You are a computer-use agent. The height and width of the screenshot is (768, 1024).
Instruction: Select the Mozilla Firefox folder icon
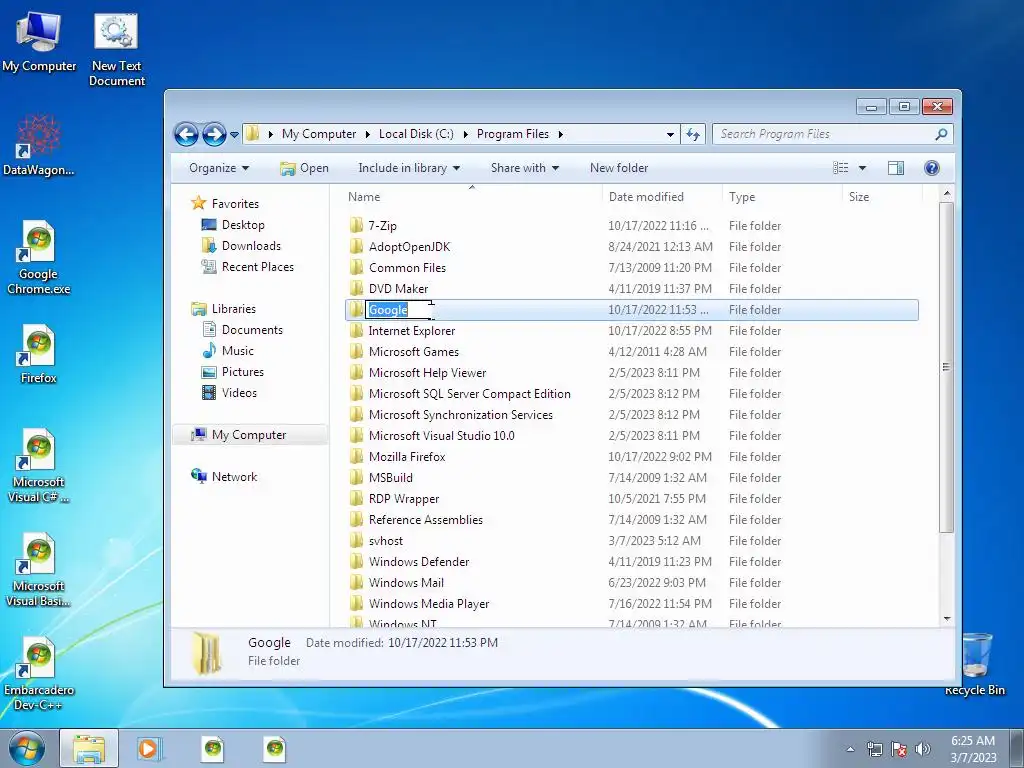coord(356,456)
